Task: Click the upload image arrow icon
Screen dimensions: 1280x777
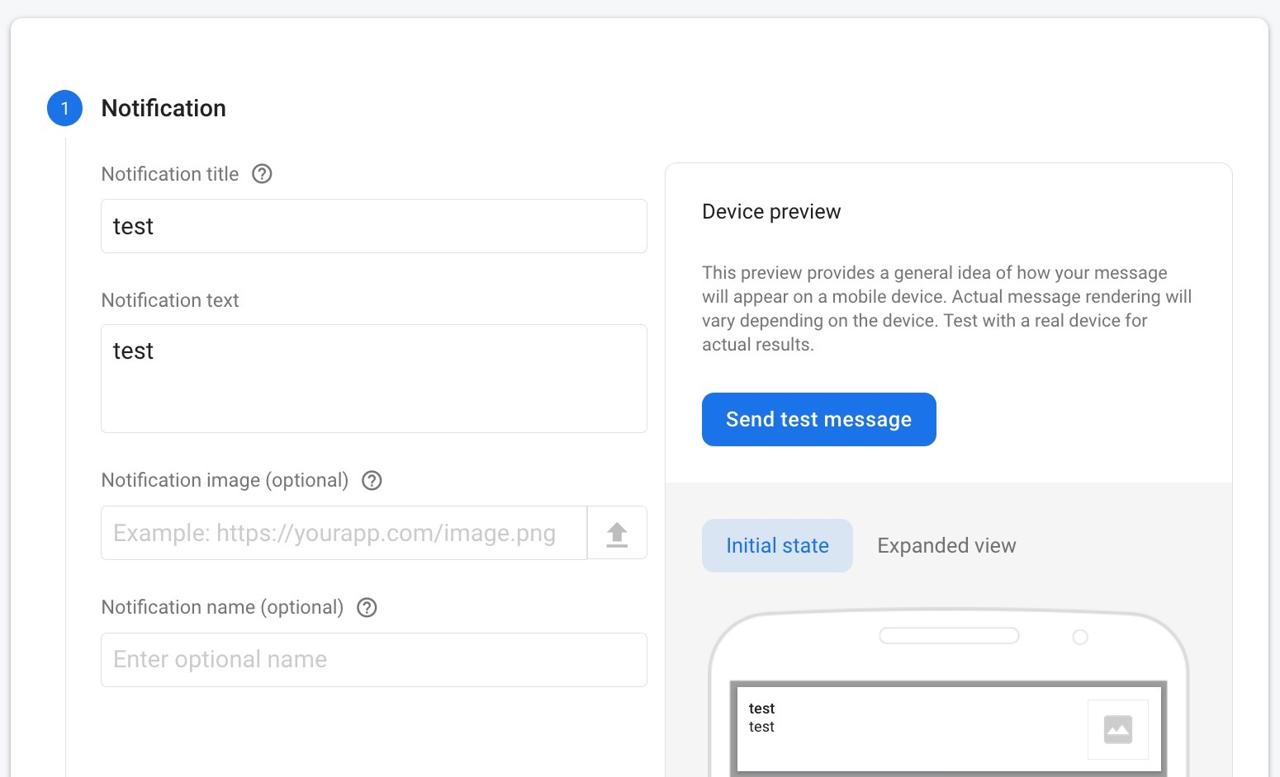Action: pos(617,533)
